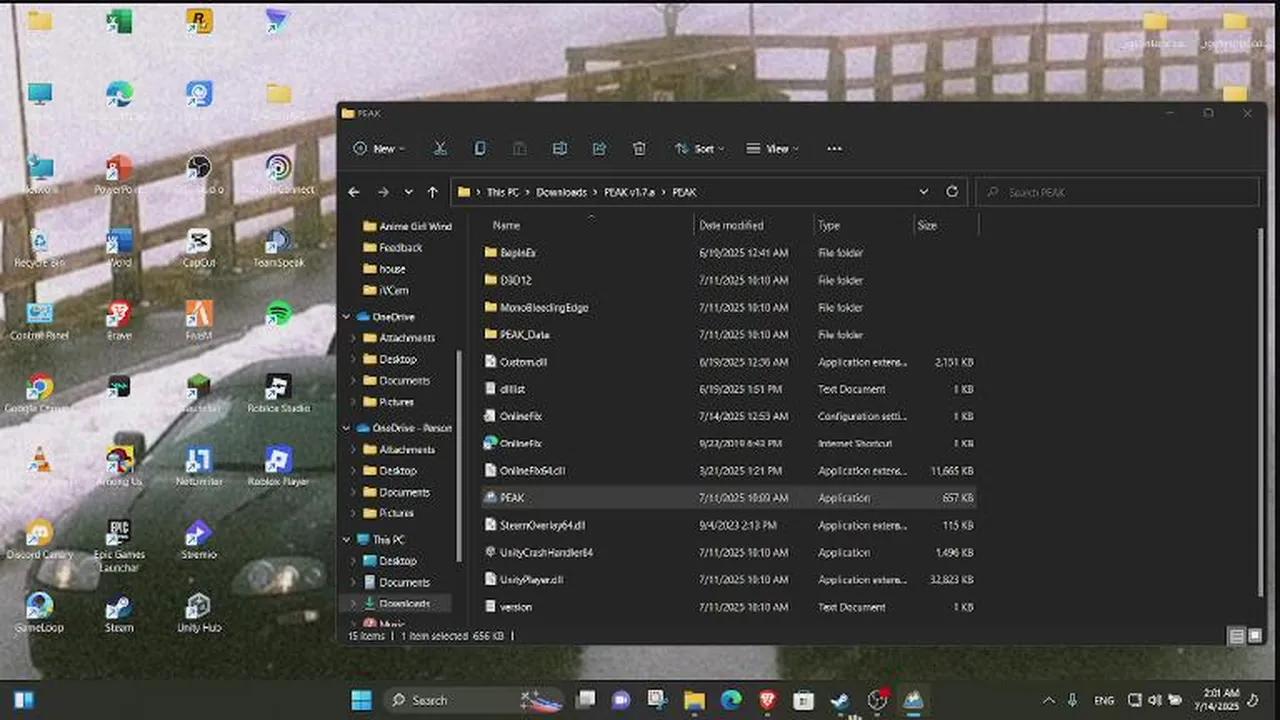
Task: Navigate up one folder level
Action: [432, 192]
